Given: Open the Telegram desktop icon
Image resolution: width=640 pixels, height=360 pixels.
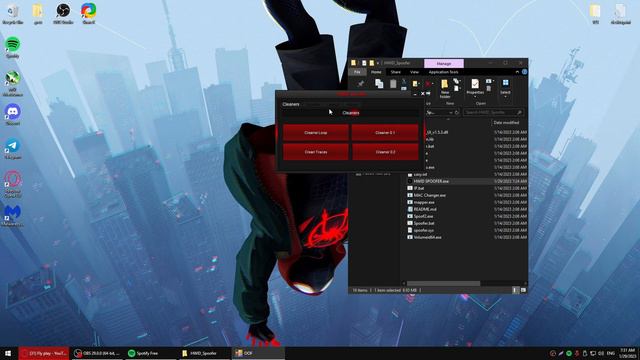Looking at the screenshot, I should 13,148.
